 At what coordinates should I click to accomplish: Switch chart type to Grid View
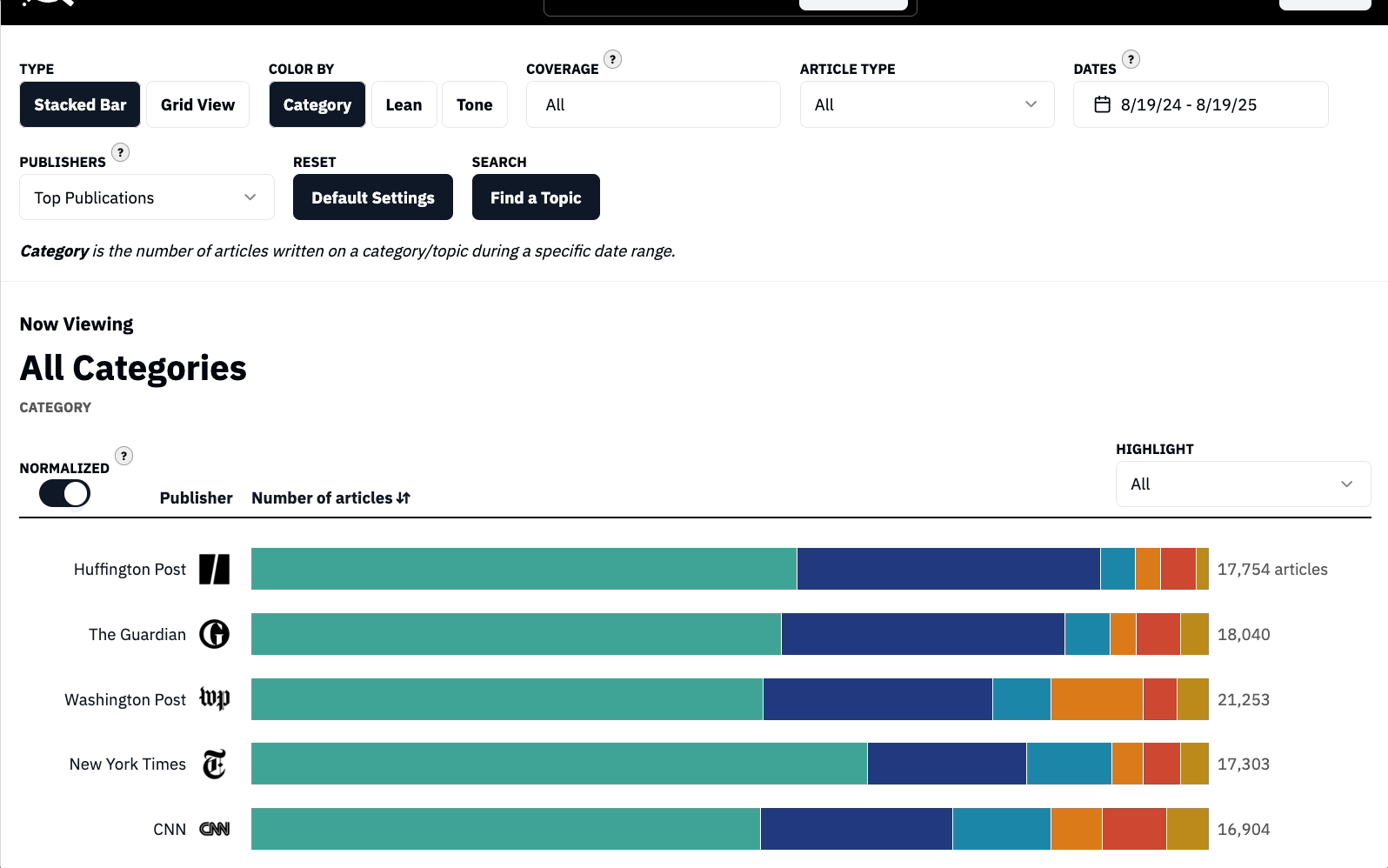click(x=197, y=105)
